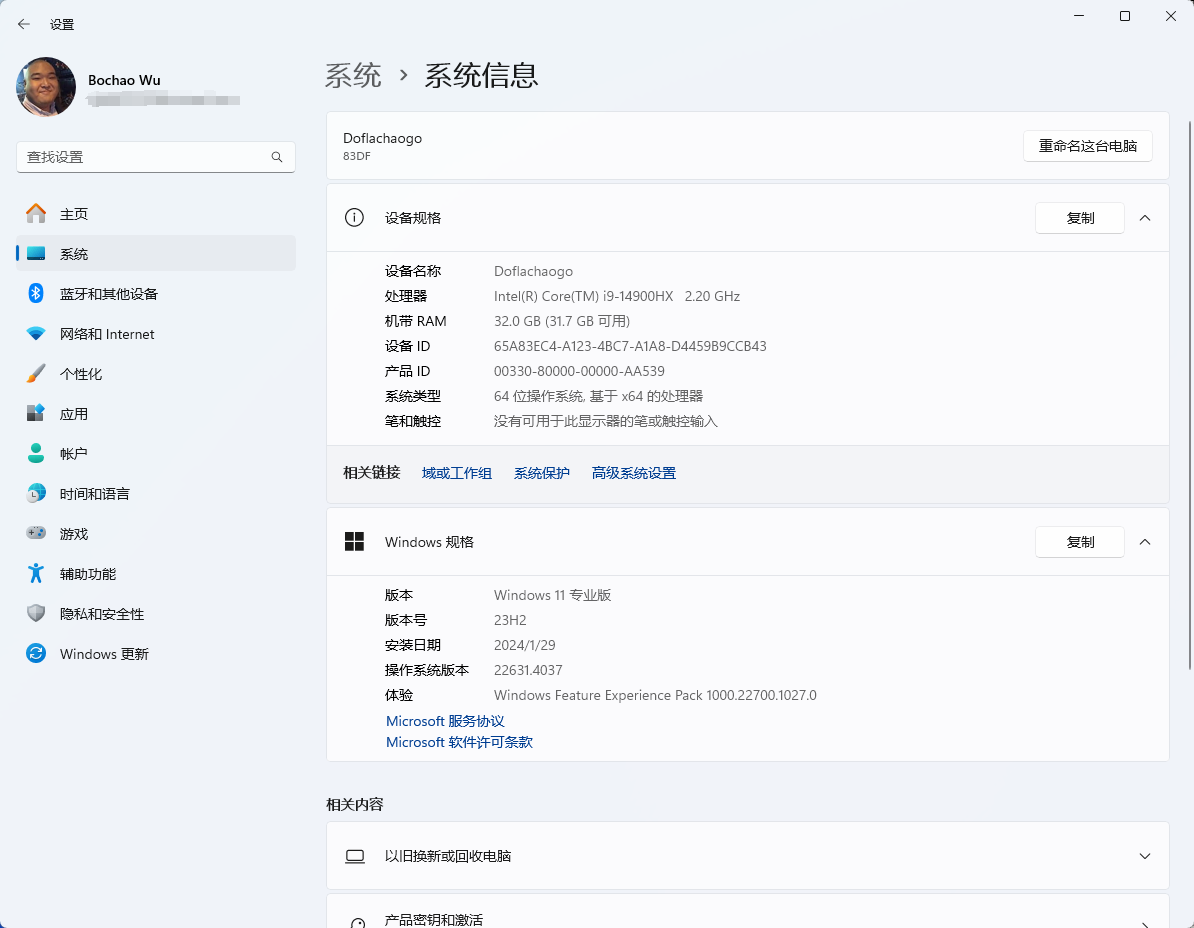Open the clock globe icon for 时间和语言

tap(36, 493)
